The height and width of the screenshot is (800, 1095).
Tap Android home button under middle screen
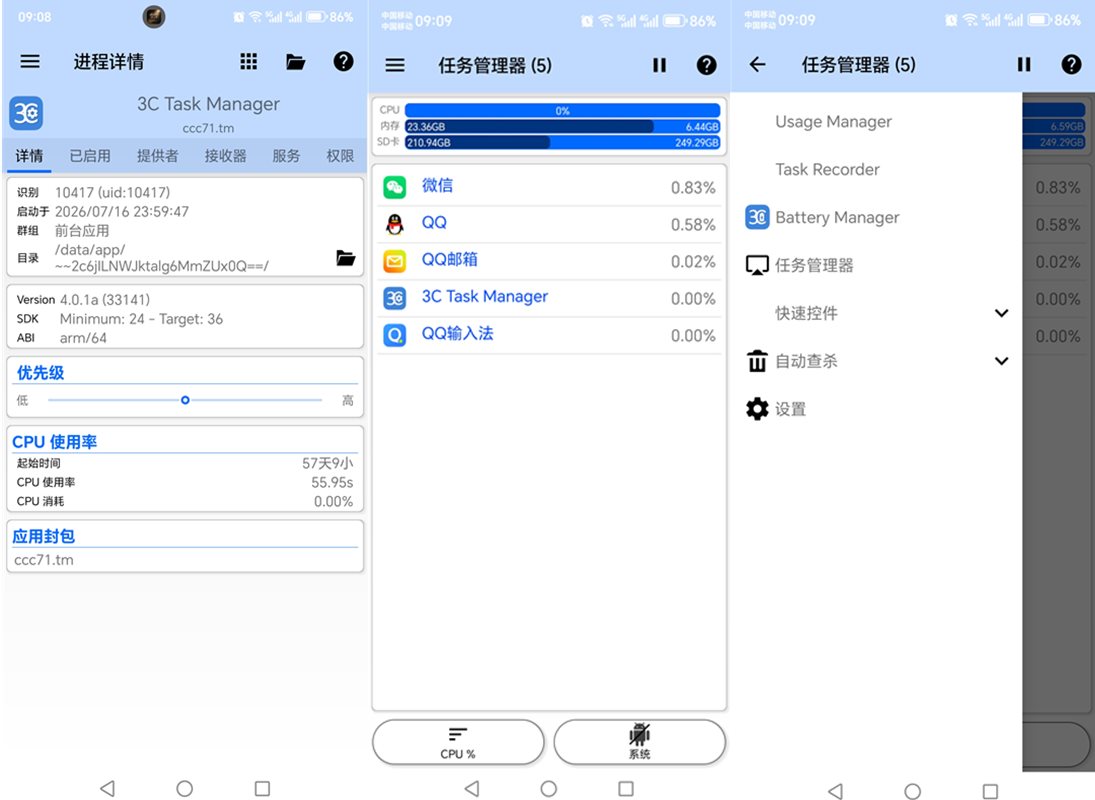pyautogui.click(x=549, y=789)
